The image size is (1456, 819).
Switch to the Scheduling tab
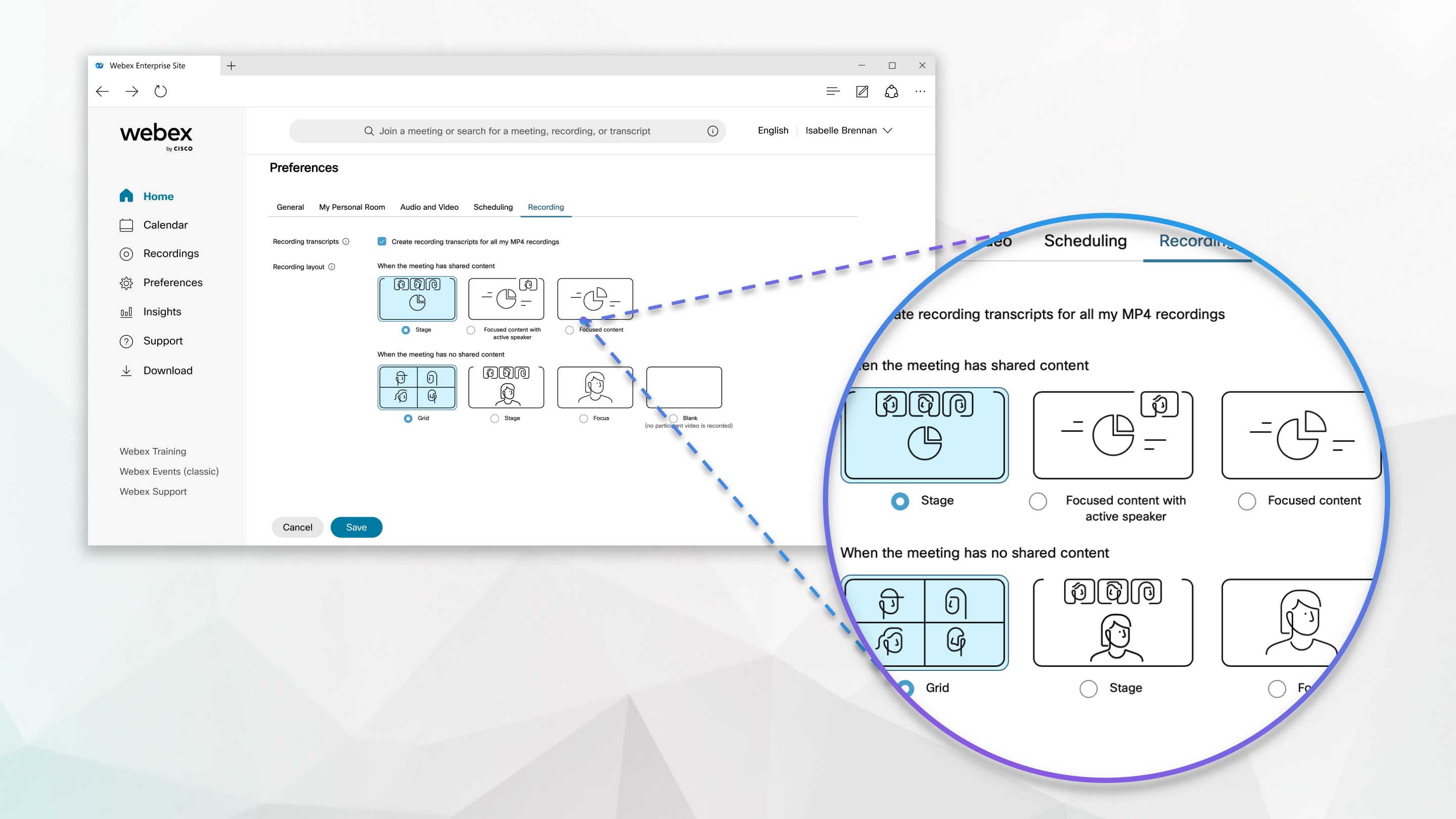492,207
